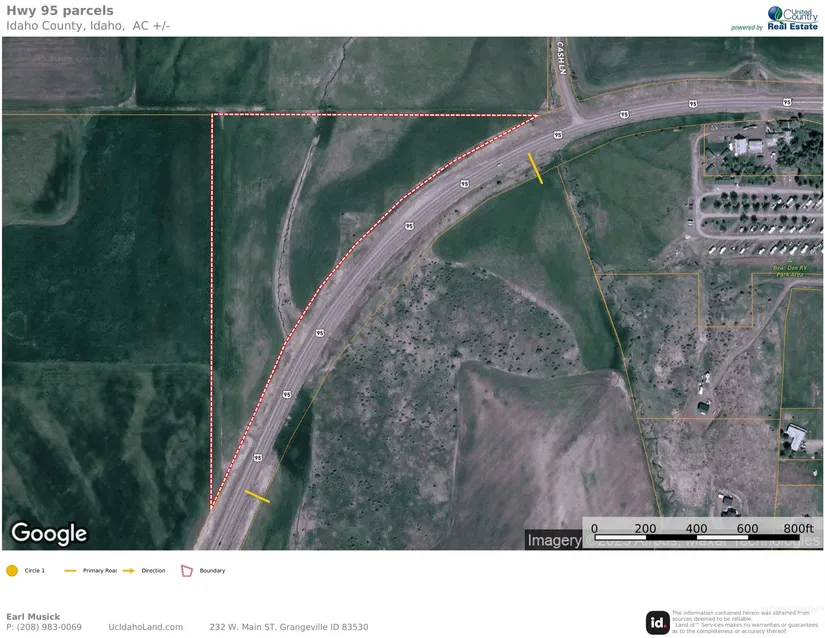This screenshot has height=638, width=825.
Task: Click the Imagery attribution text
Action: (554, 540)
